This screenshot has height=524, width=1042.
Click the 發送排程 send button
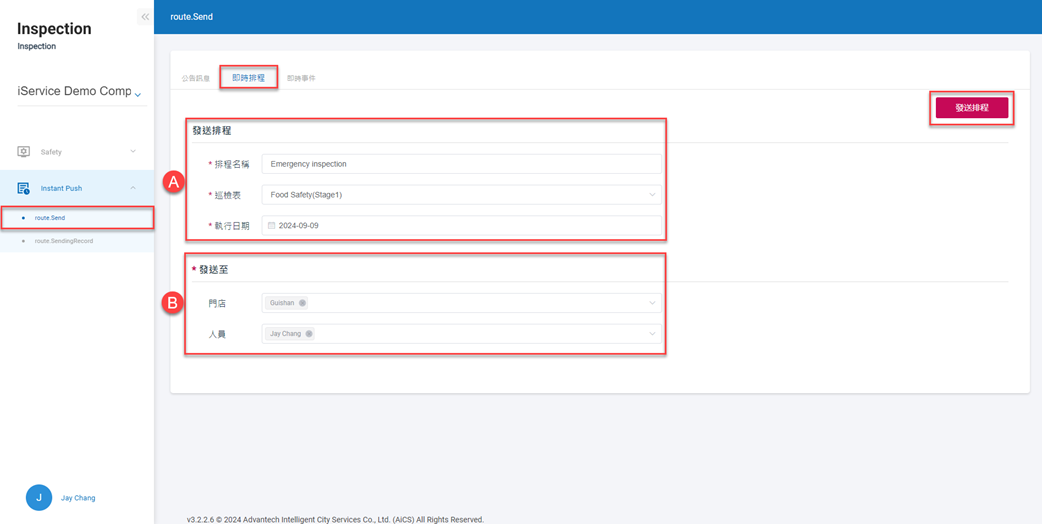(972, 108)
